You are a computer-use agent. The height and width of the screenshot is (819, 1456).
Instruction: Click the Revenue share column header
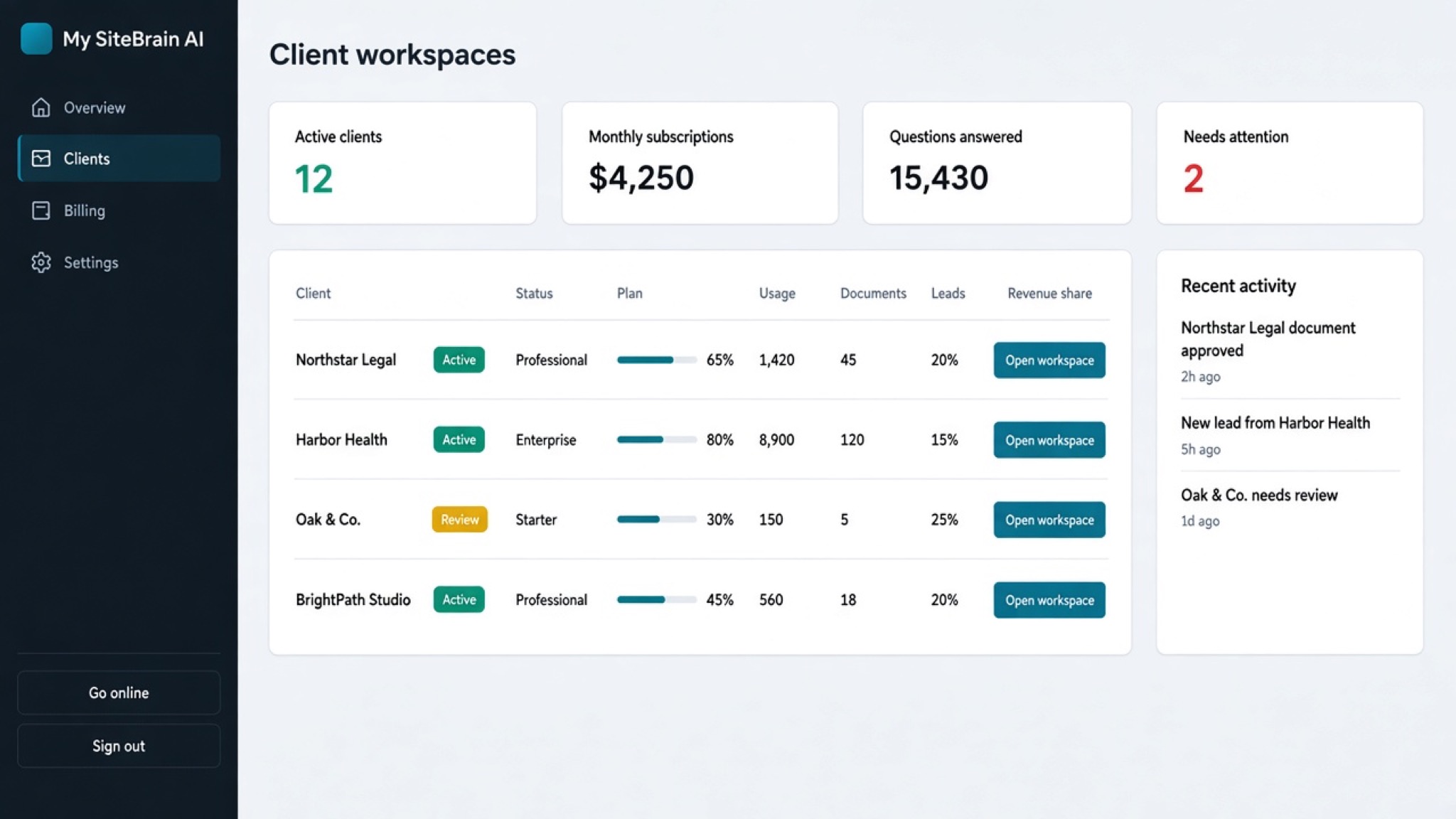tap(1049, 293)
